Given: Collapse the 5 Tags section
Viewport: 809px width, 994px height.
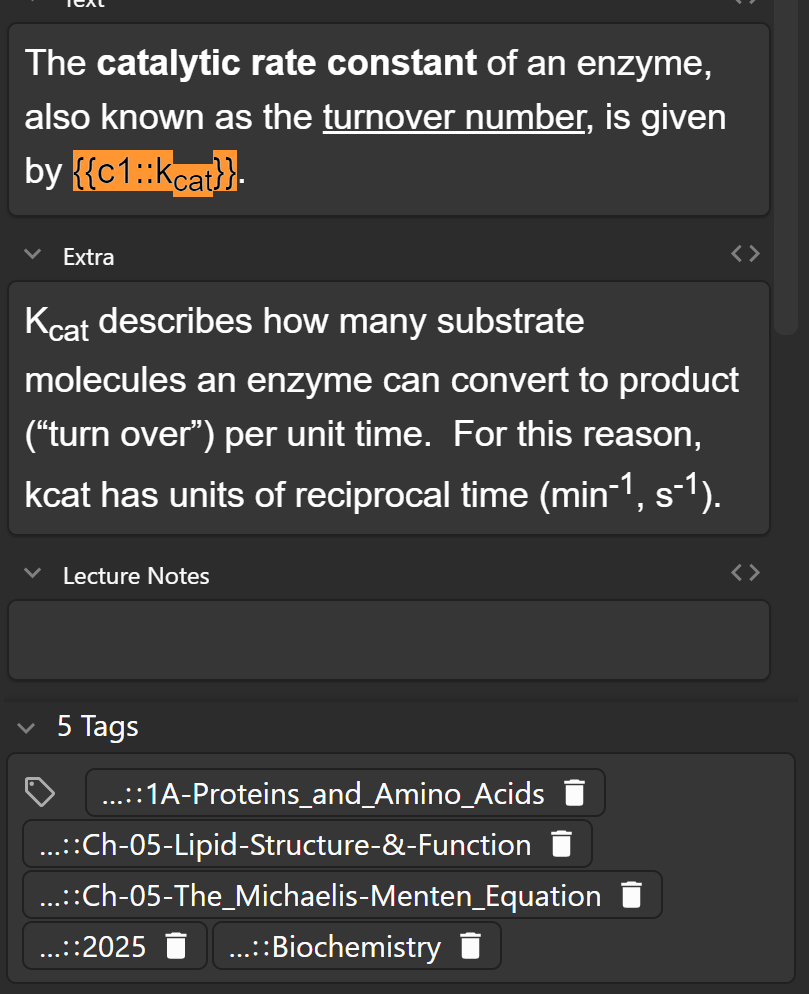Looking at the screenshot, I should (x=27, y=727).
